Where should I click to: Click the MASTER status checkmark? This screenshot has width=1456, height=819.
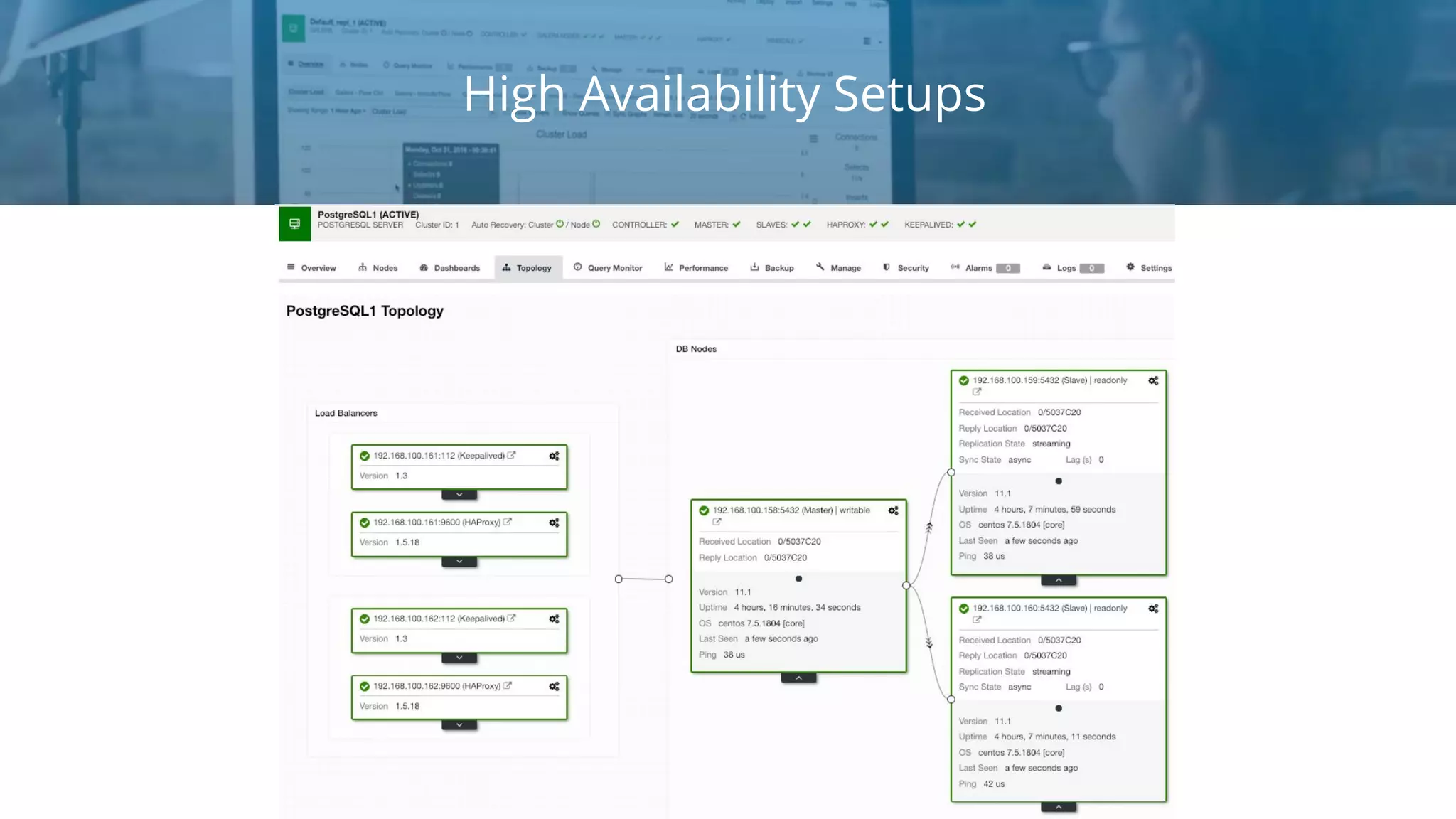point(737,225)
